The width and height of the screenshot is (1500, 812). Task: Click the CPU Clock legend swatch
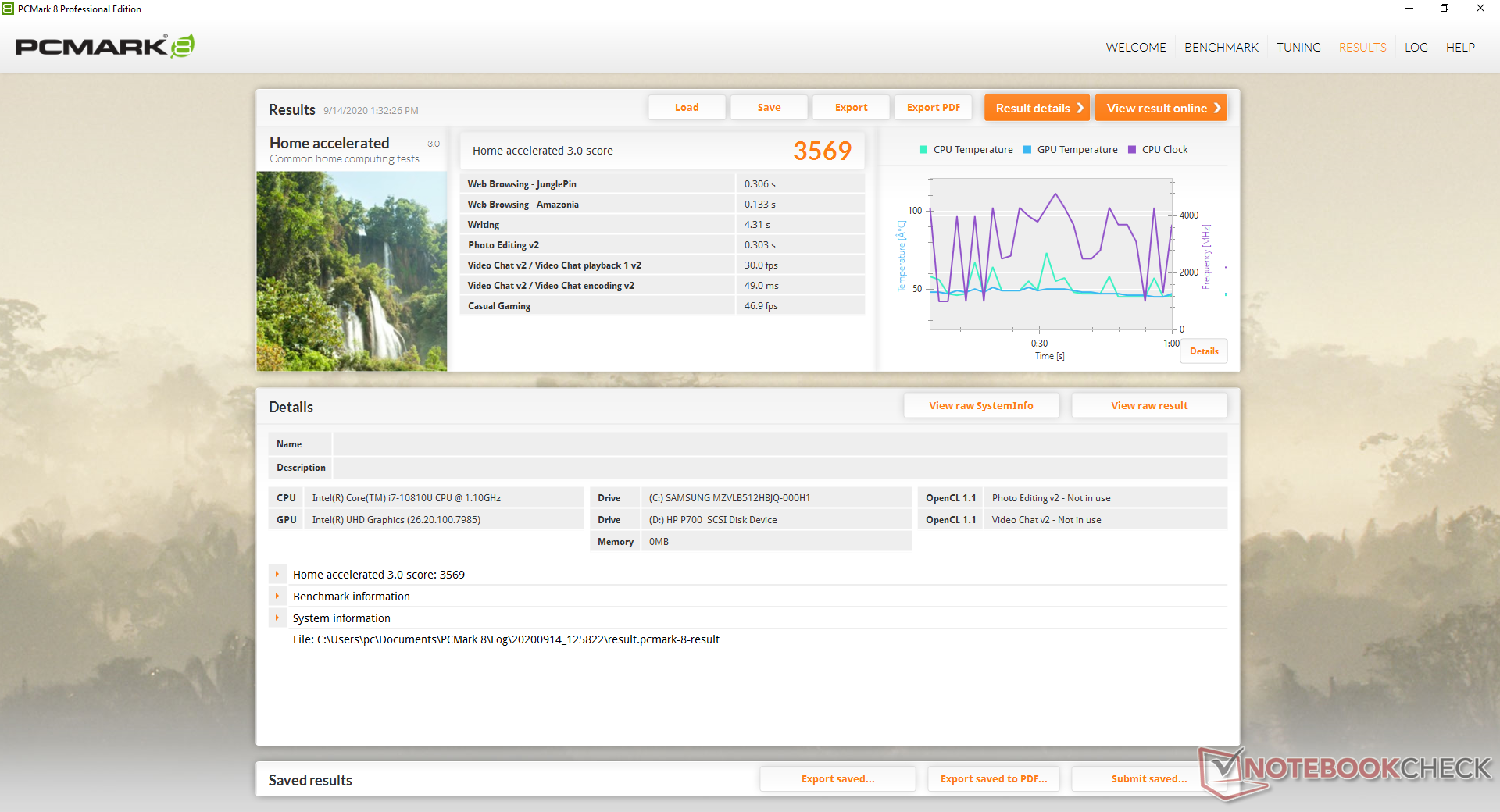[x=1132, y=150]
